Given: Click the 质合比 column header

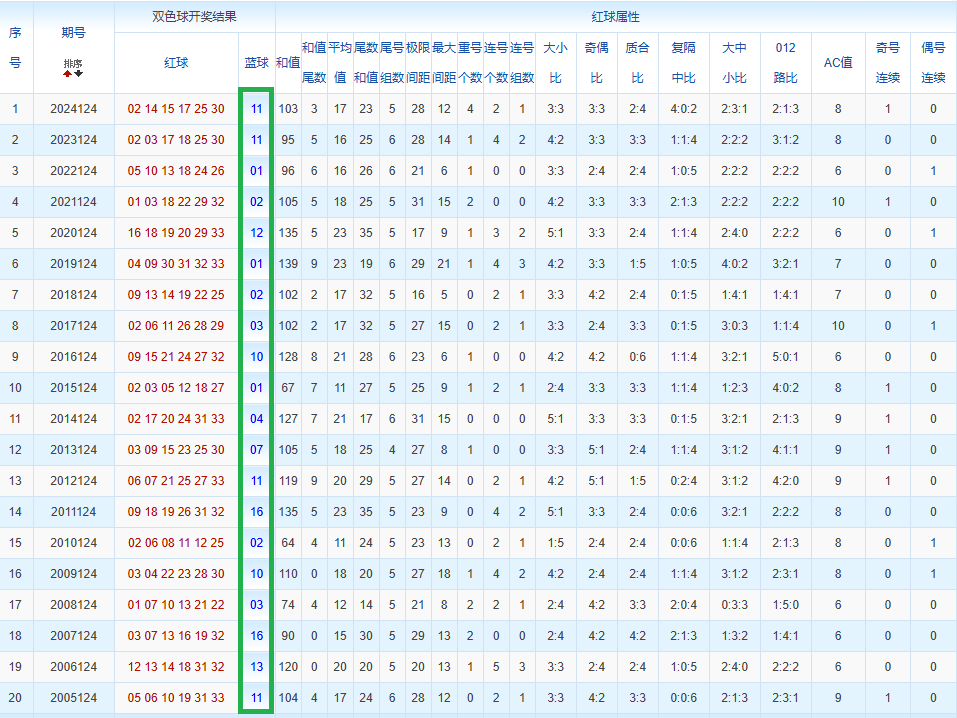Looking at the screenshot, I should point(637,63).
